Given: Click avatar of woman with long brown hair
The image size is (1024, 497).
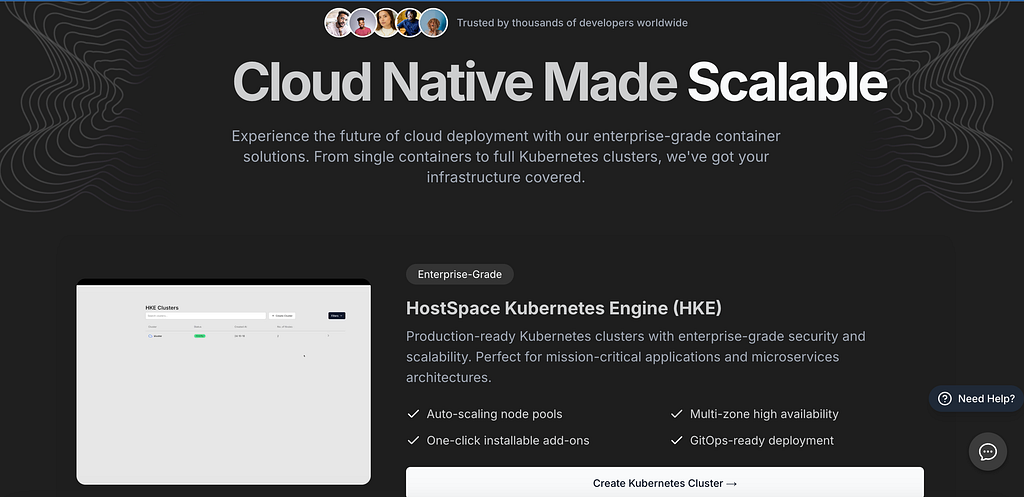Looking at the screenshot, I should click(x=386, y=23).
